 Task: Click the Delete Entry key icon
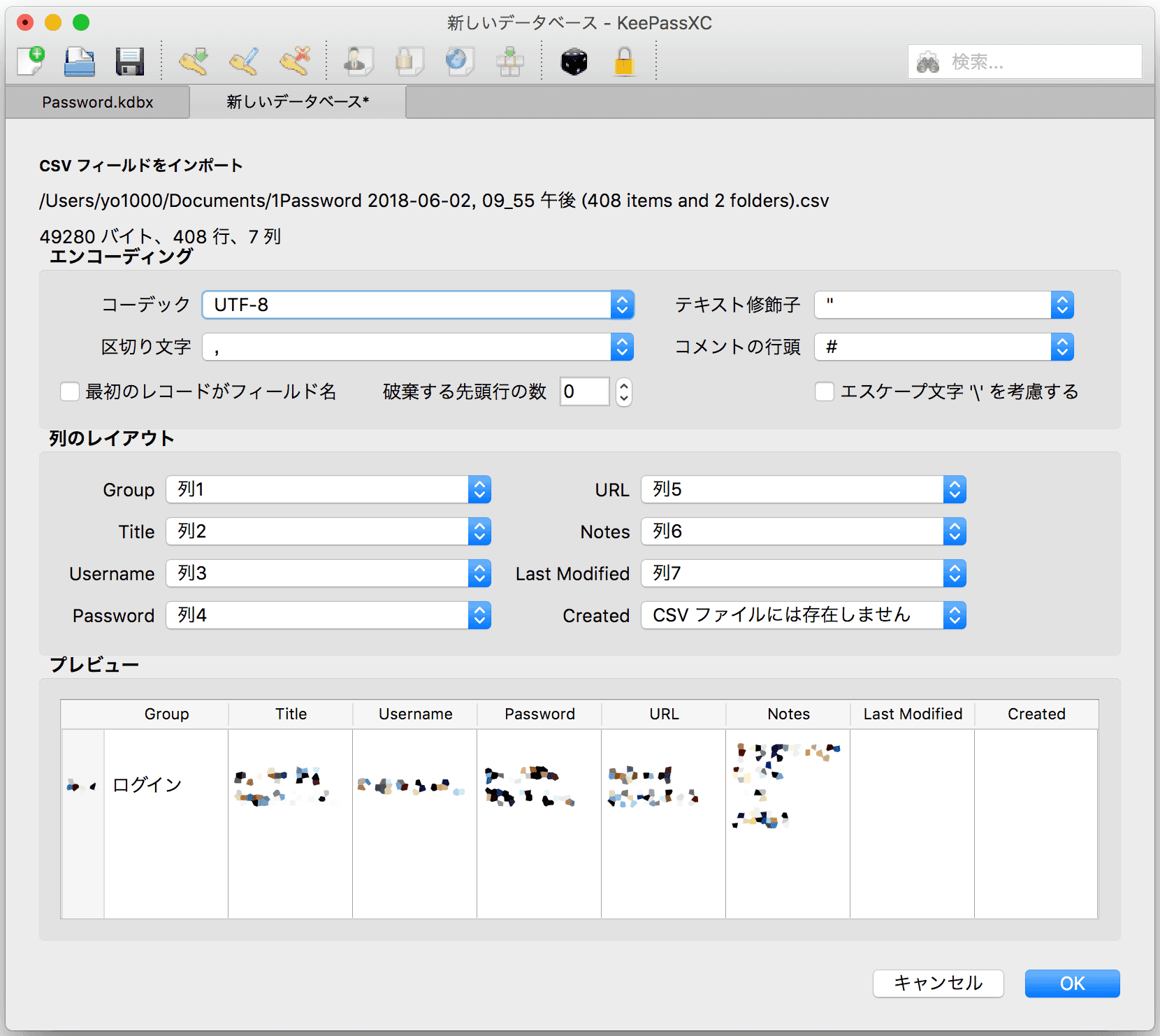point(295,62)
